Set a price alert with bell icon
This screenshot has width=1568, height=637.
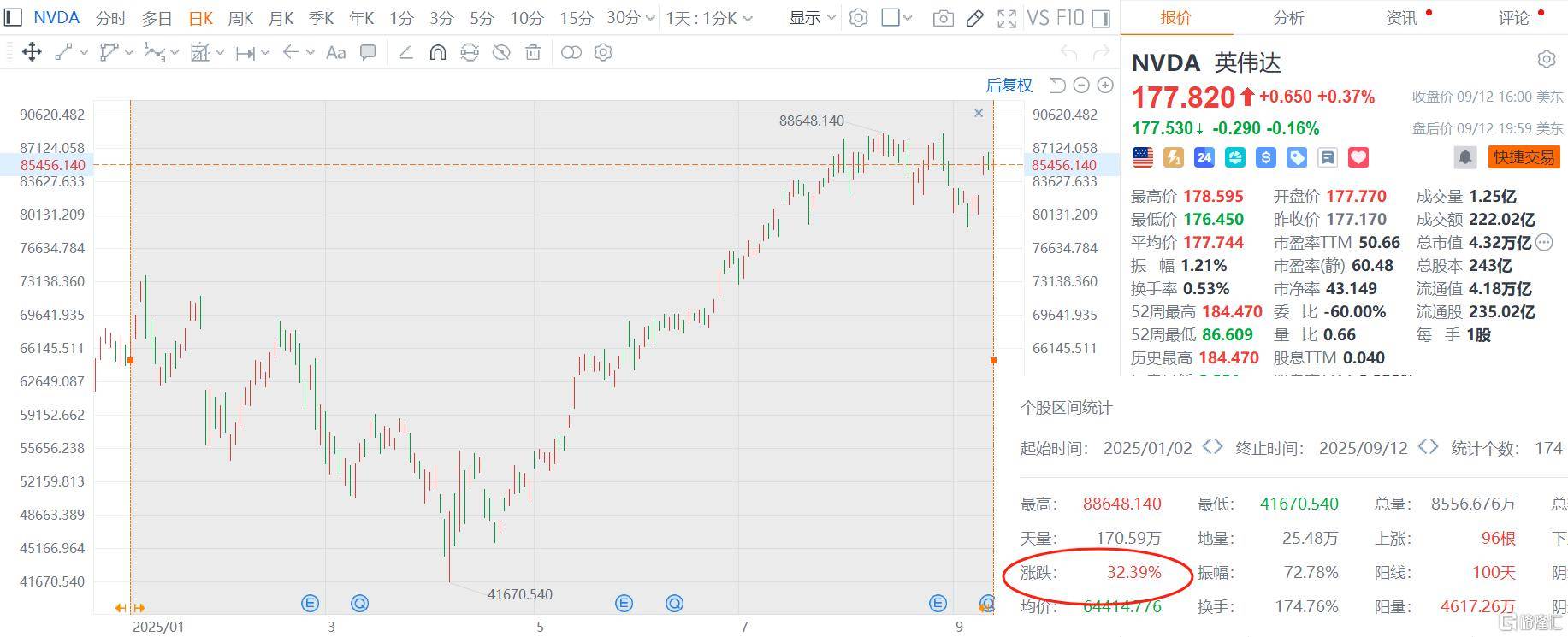pos(1464,157)
